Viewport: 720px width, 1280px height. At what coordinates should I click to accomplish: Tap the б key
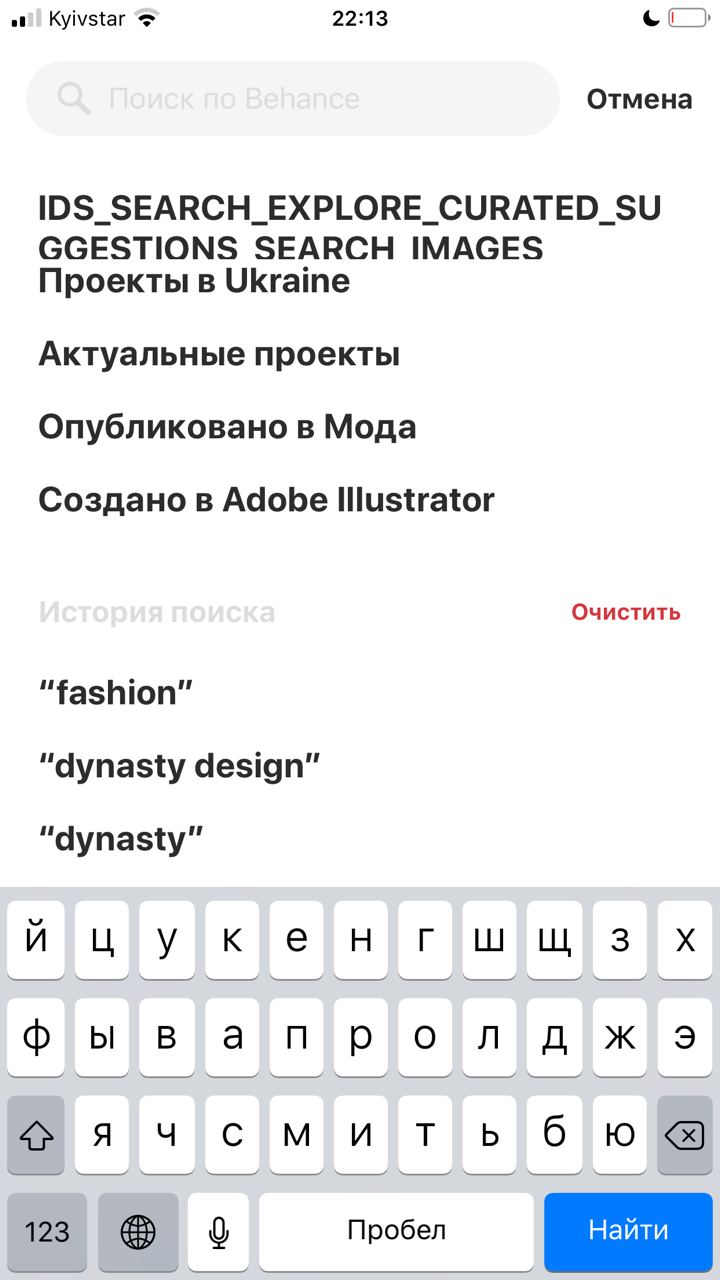[555, 1135]
